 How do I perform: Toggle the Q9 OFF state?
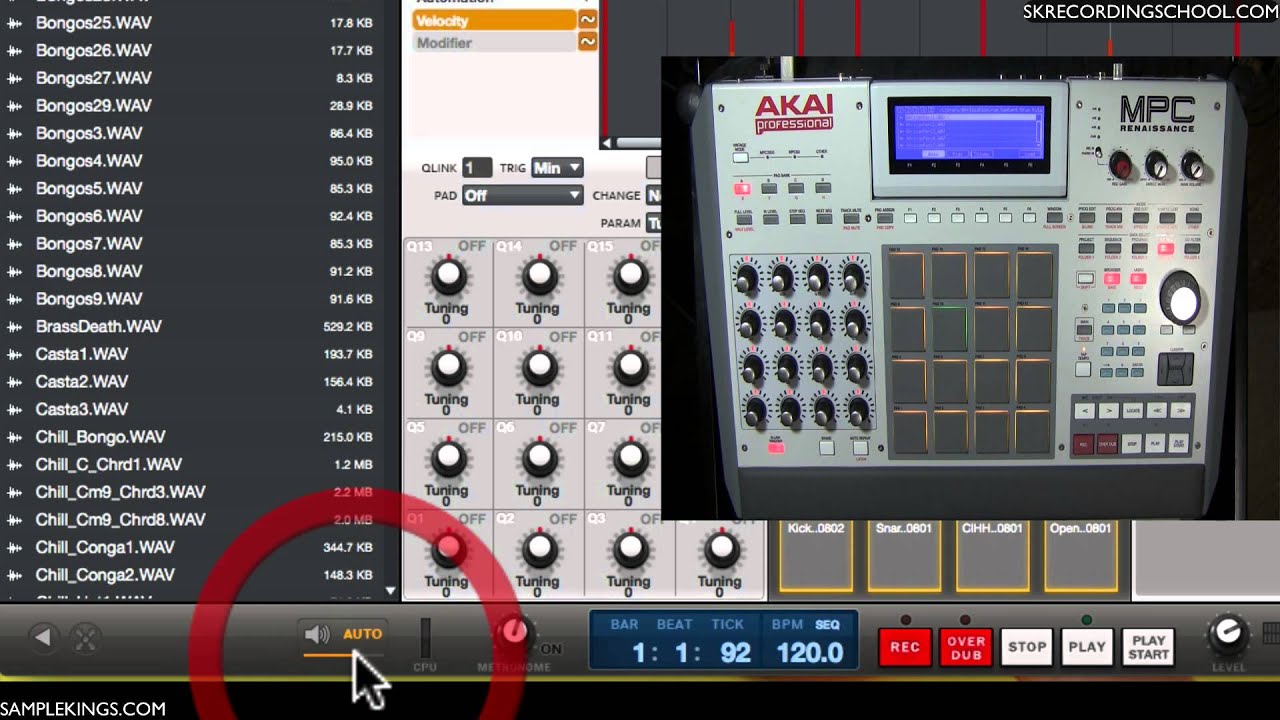click(472, 337)
